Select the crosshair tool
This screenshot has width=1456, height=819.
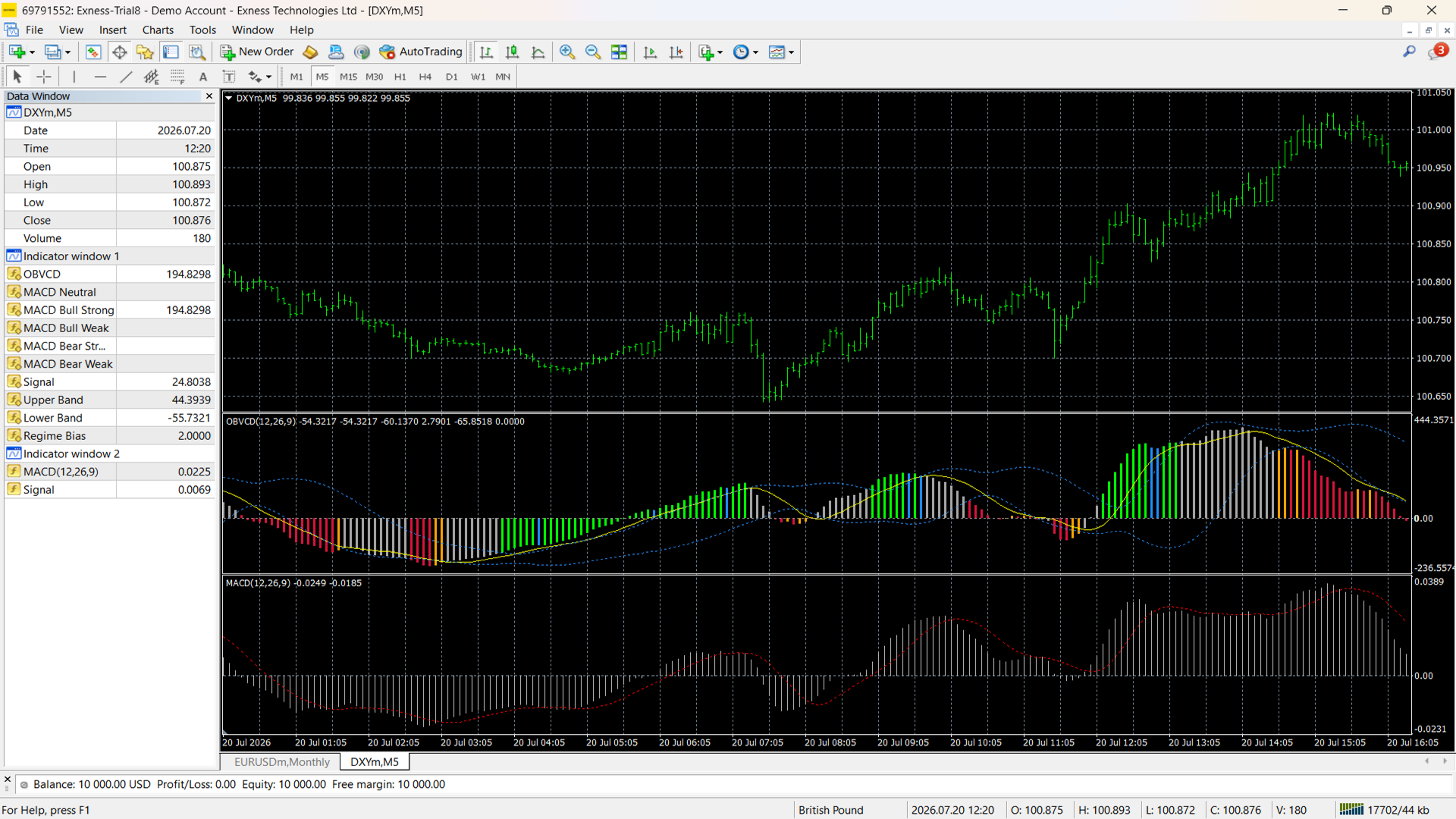(x=44, y=77)
